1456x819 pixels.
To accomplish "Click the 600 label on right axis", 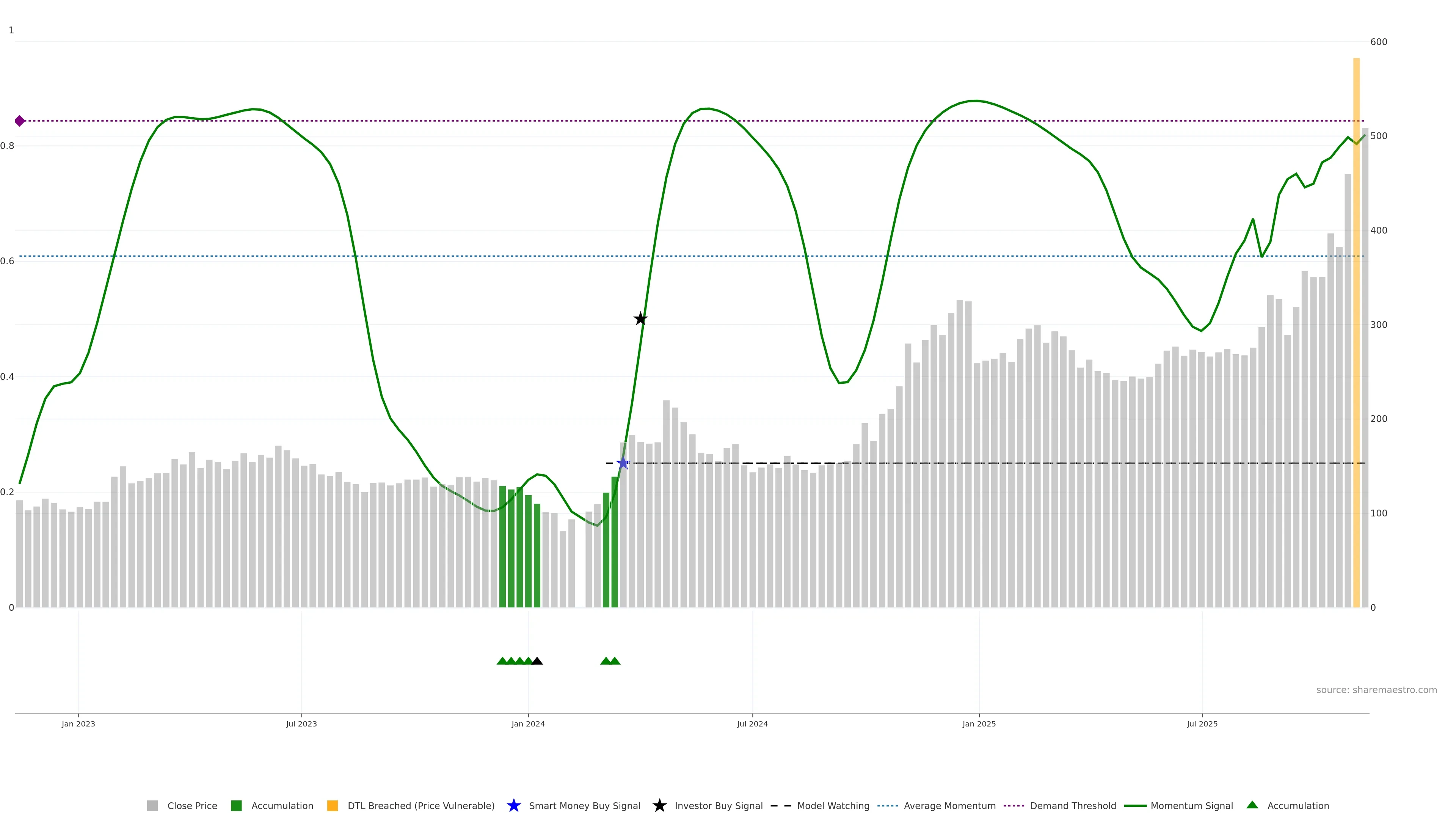I will coord(1379,42).
